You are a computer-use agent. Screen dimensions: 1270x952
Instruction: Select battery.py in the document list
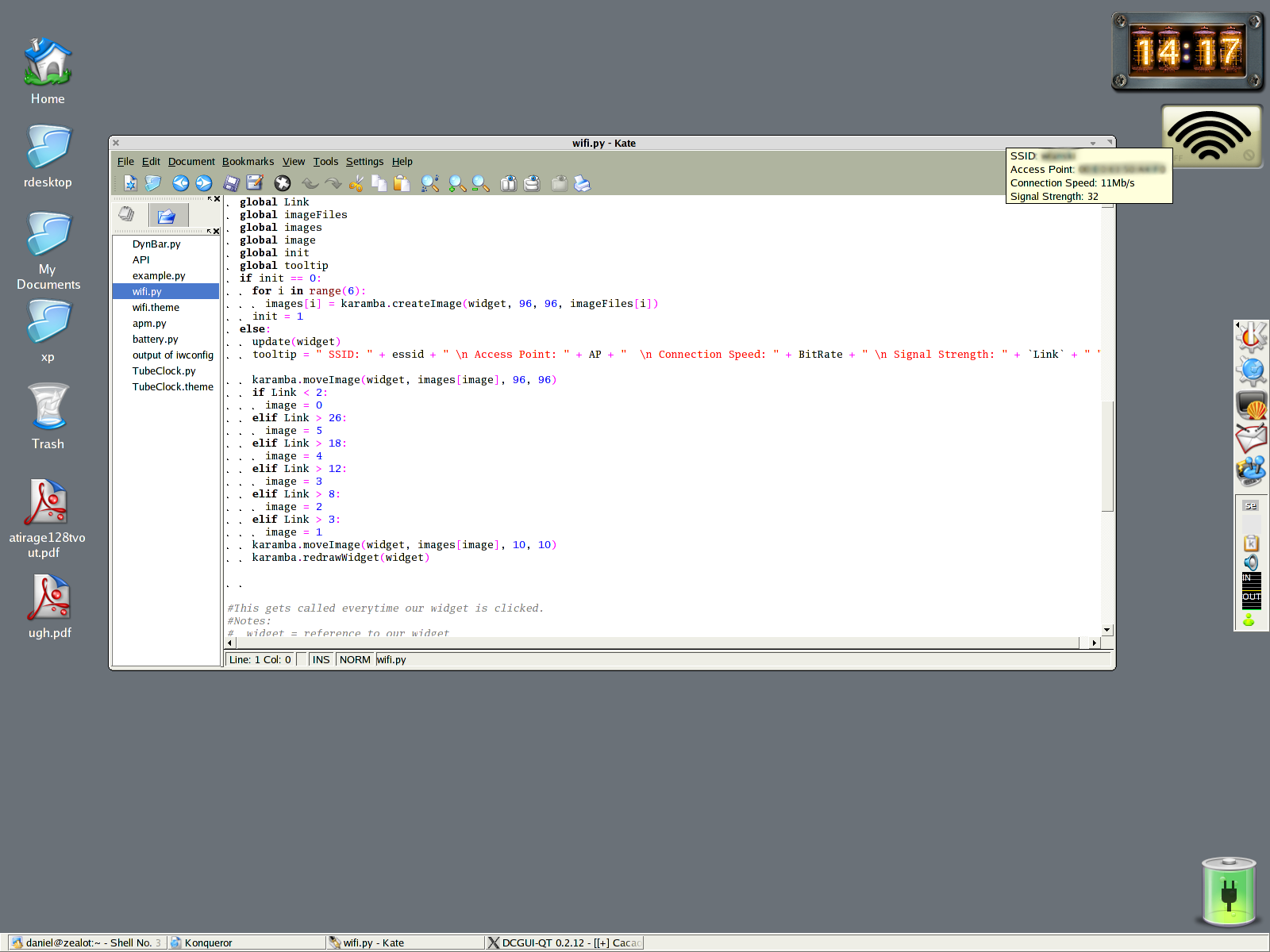point(166,340)
